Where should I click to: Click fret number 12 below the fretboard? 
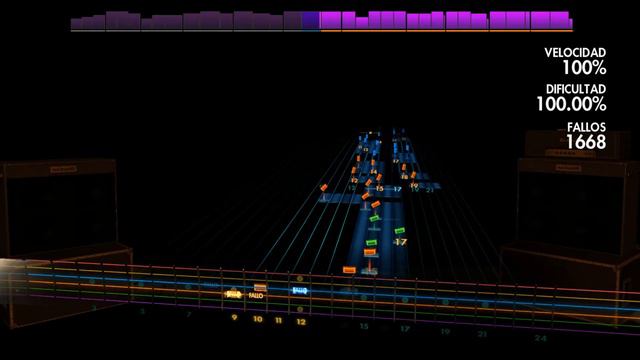pos(301,322)
